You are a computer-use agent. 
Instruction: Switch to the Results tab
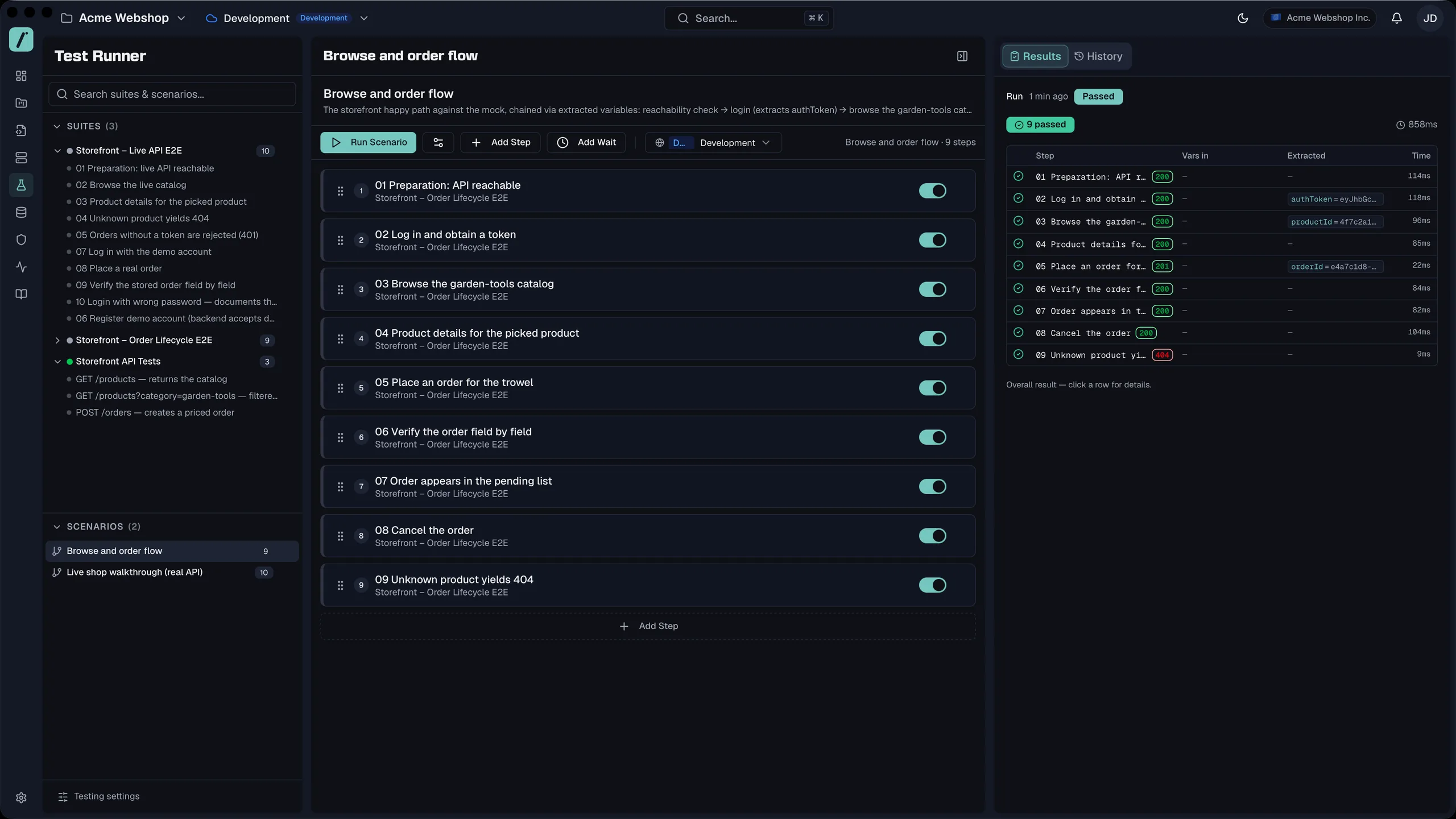[1035, 56]
